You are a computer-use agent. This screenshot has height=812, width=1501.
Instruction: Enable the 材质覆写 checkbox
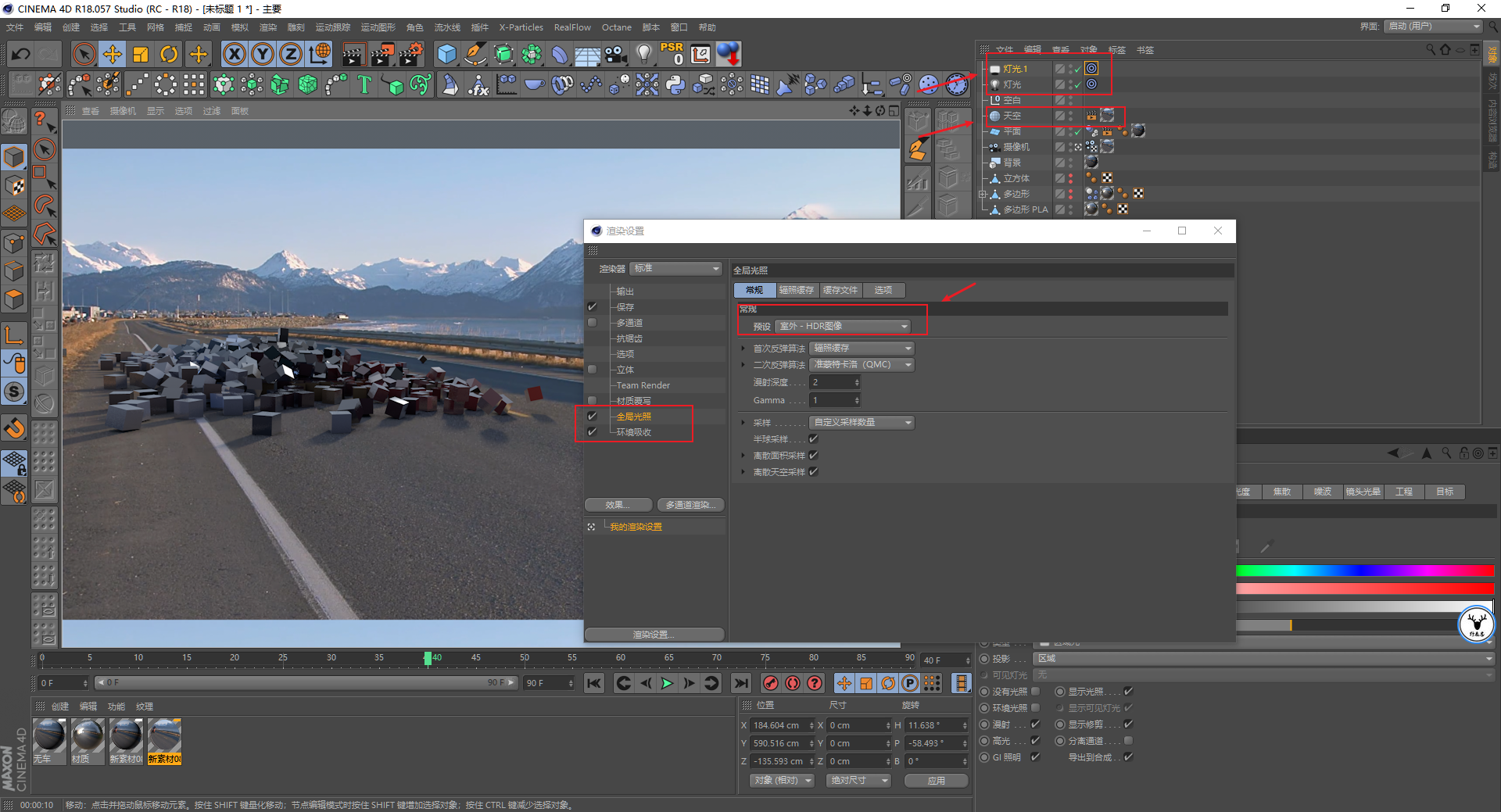point(592,401)
